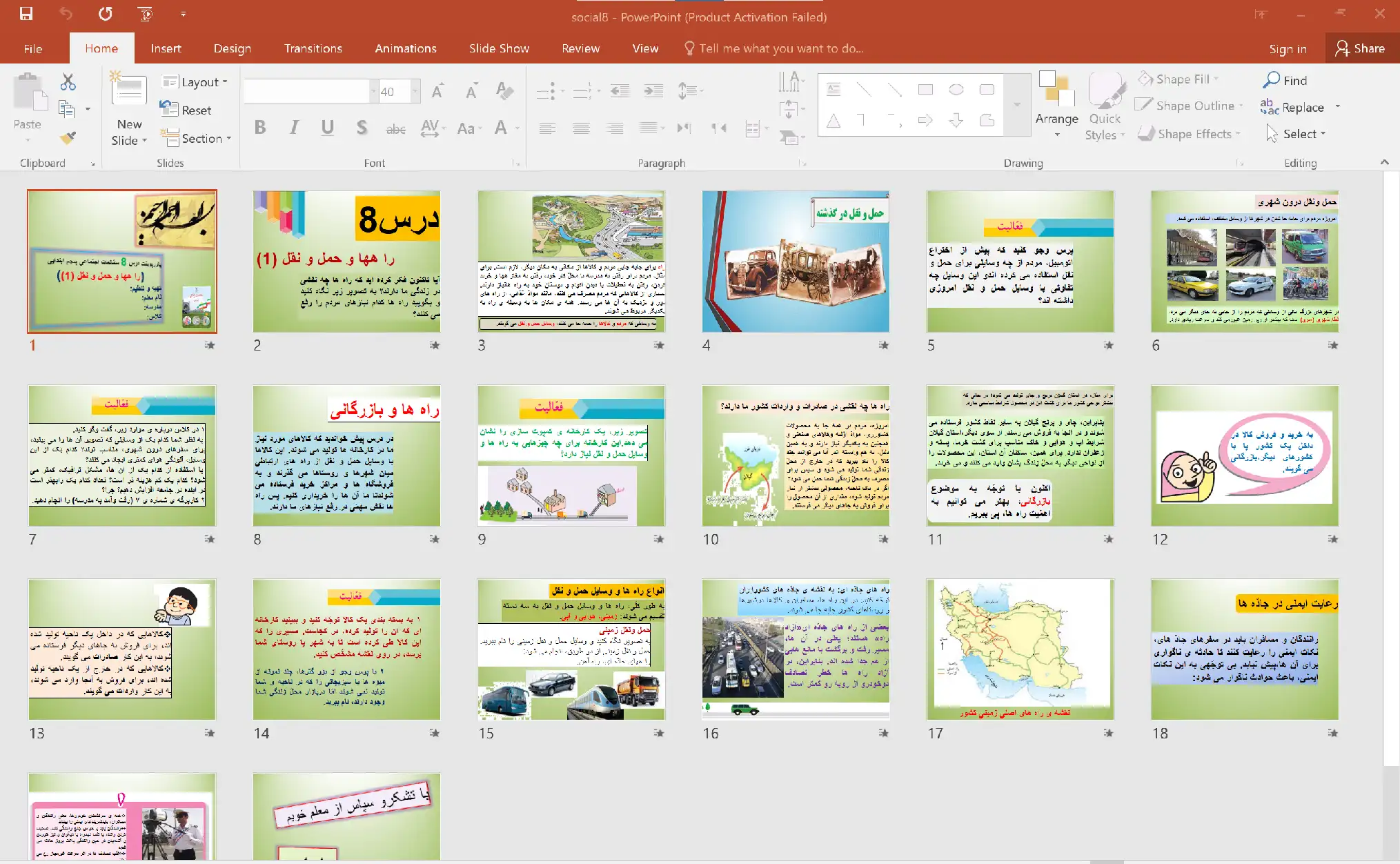Increase the font size
The height and width of the screenshot is (864, 1400).
437,89
